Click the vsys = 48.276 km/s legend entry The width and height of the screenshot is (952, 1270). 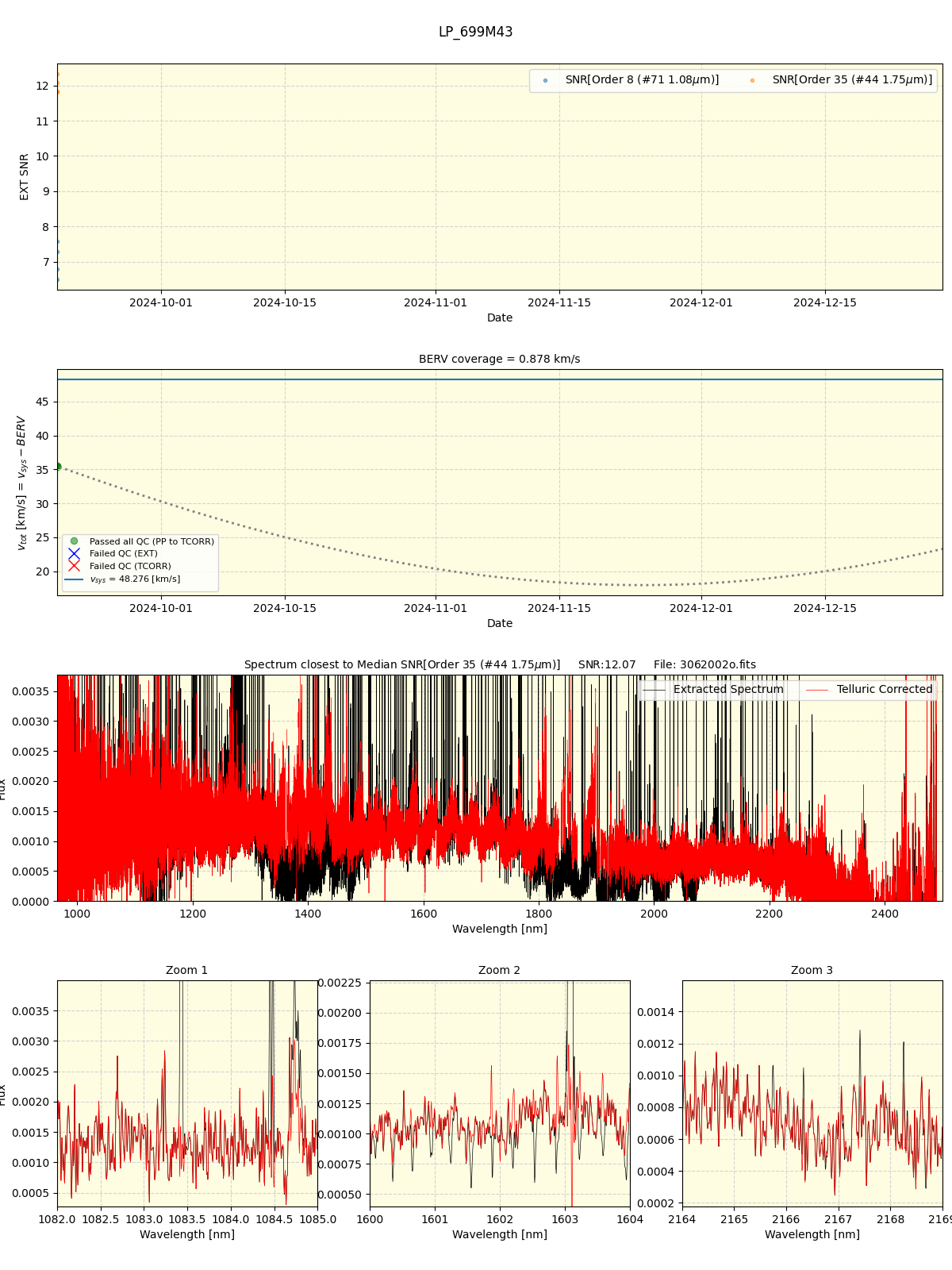[135, 579]
